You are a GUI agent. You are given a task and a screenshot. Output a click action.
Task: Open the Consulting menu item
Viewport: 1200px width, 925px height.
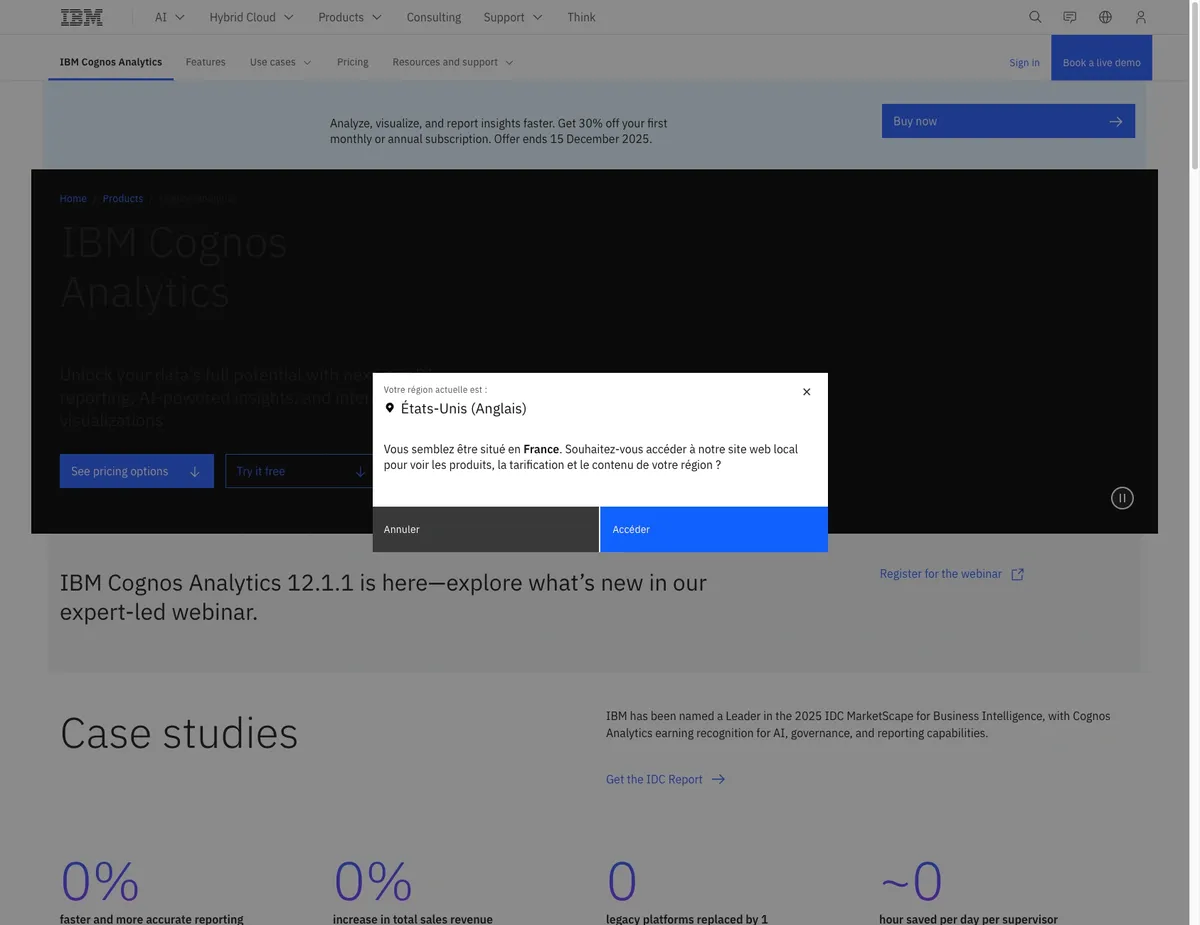[x=434, y=17]
